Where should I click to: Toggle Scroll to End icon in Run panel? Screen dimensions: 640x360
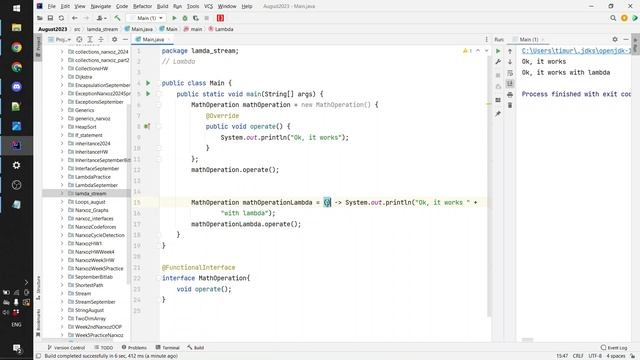click(x=510, y=83)
